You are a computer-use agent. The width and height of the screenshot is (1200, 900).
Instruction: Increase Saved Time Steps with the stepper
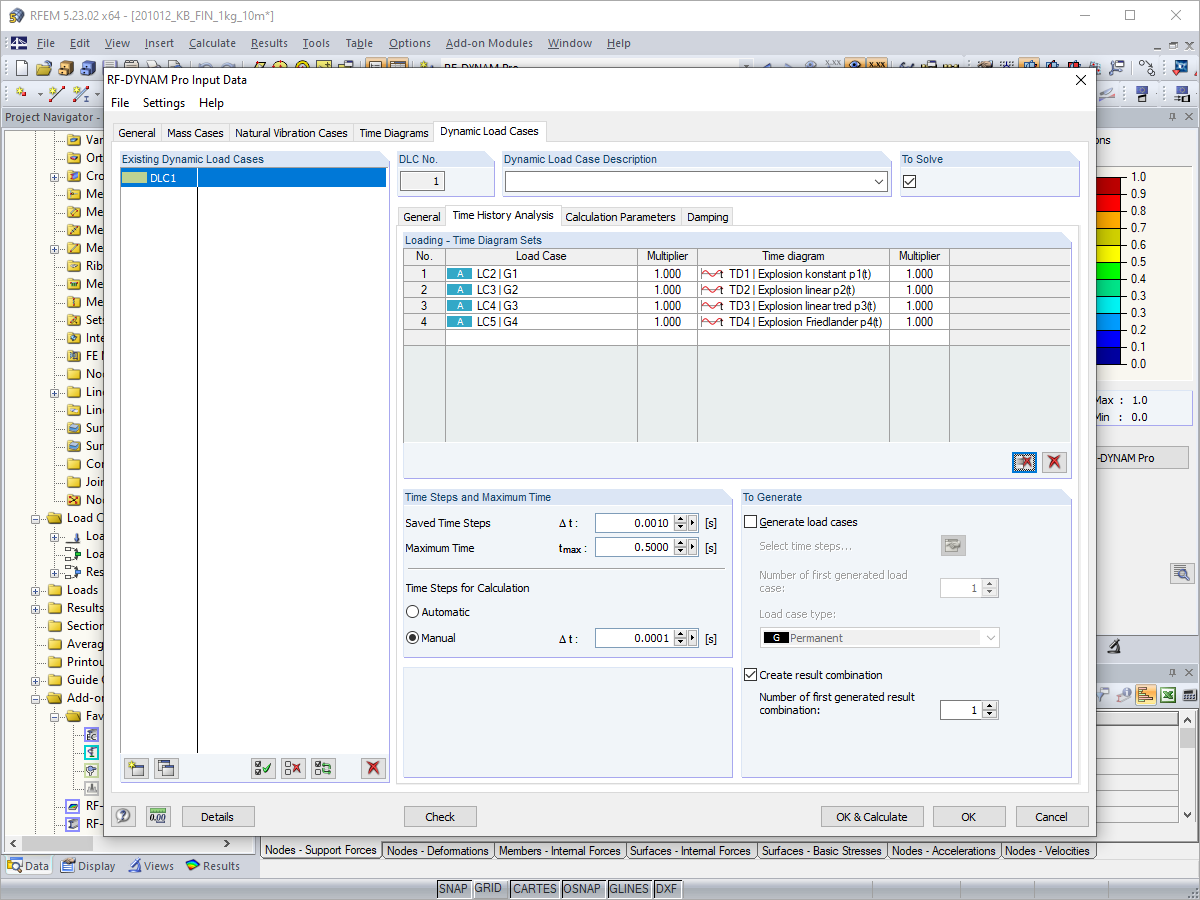click(x=681, y=517)
